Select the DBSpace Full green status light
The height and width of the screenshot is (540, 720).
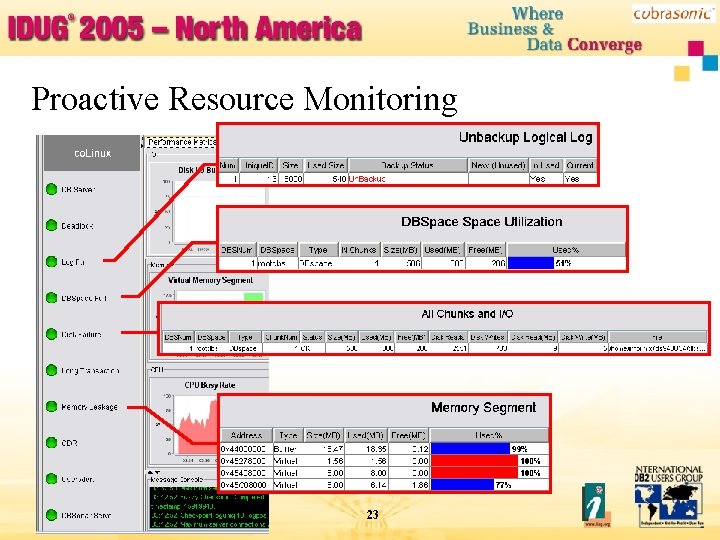tap(51, 298)
